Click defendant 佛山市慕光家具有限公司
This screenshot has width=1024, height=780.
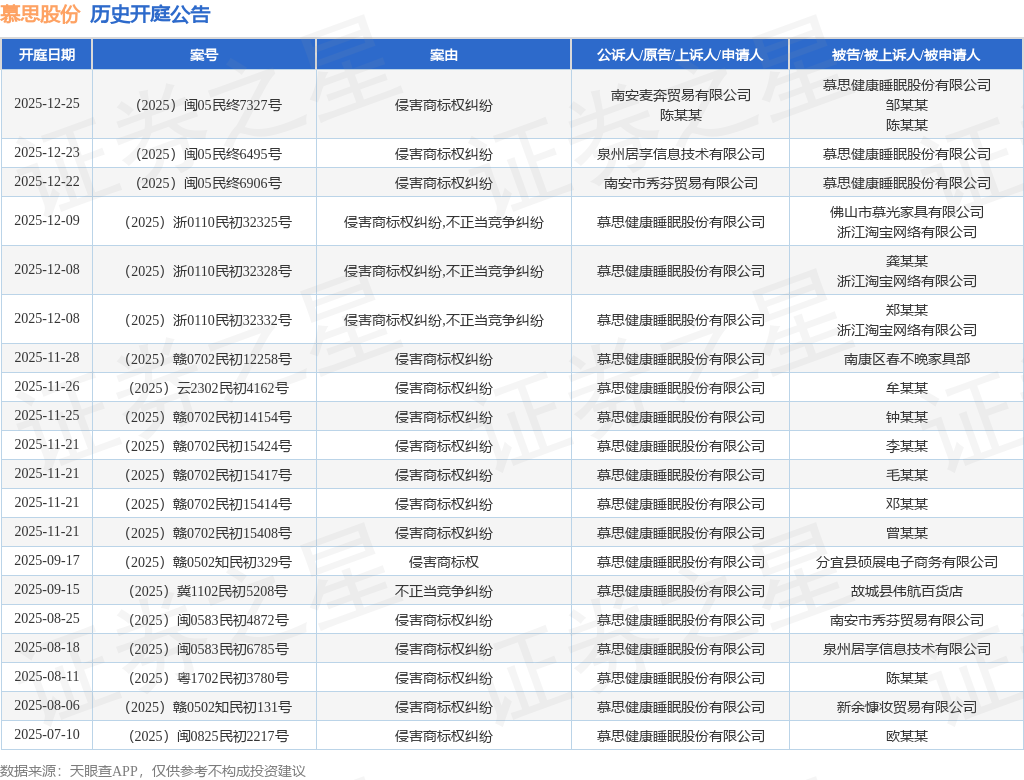(906, 212)
